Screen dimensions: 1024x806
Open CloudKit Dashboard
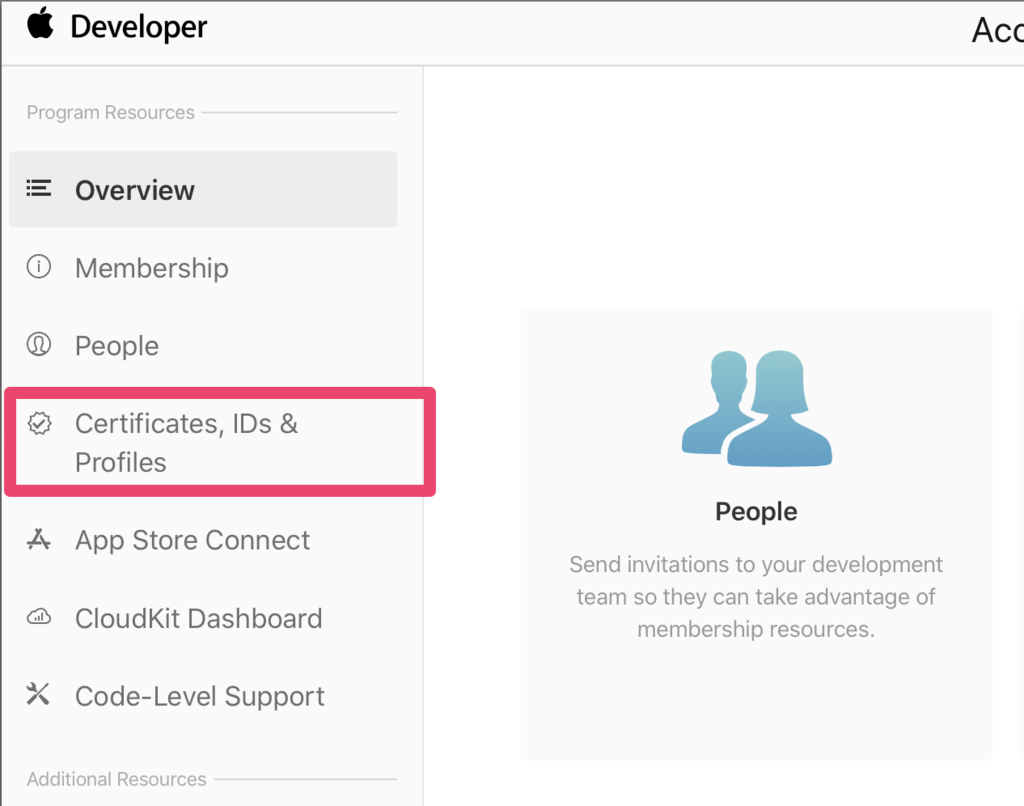[199, 619]
